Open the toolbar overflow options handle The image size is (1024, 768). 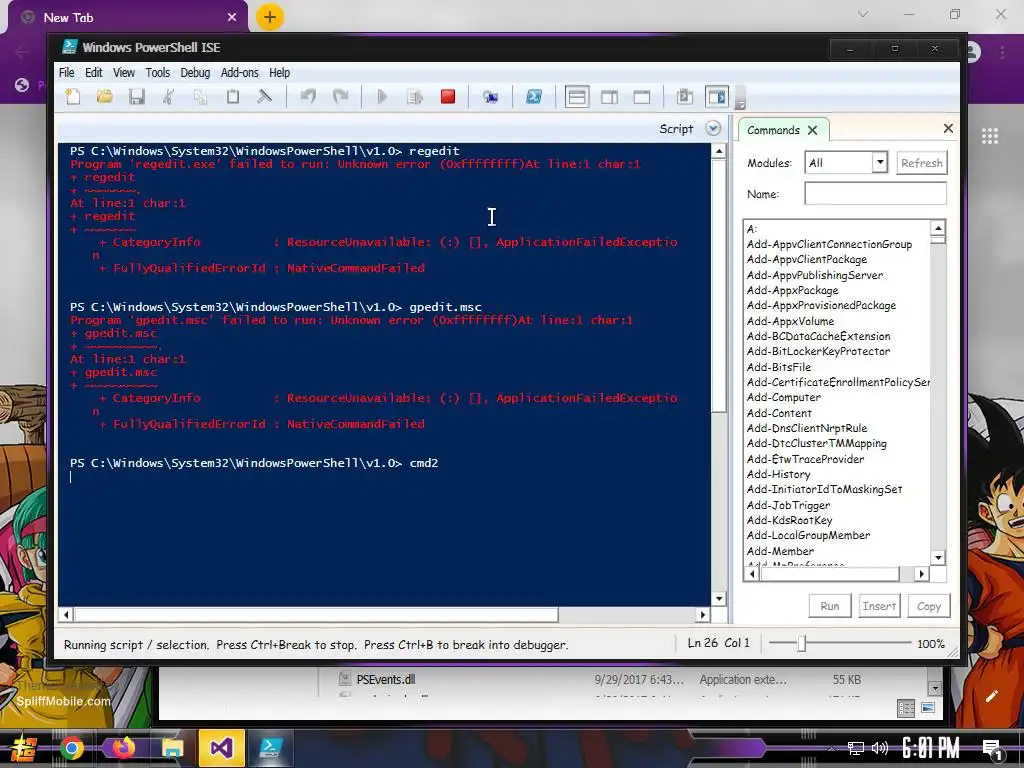tap(740, 99)
